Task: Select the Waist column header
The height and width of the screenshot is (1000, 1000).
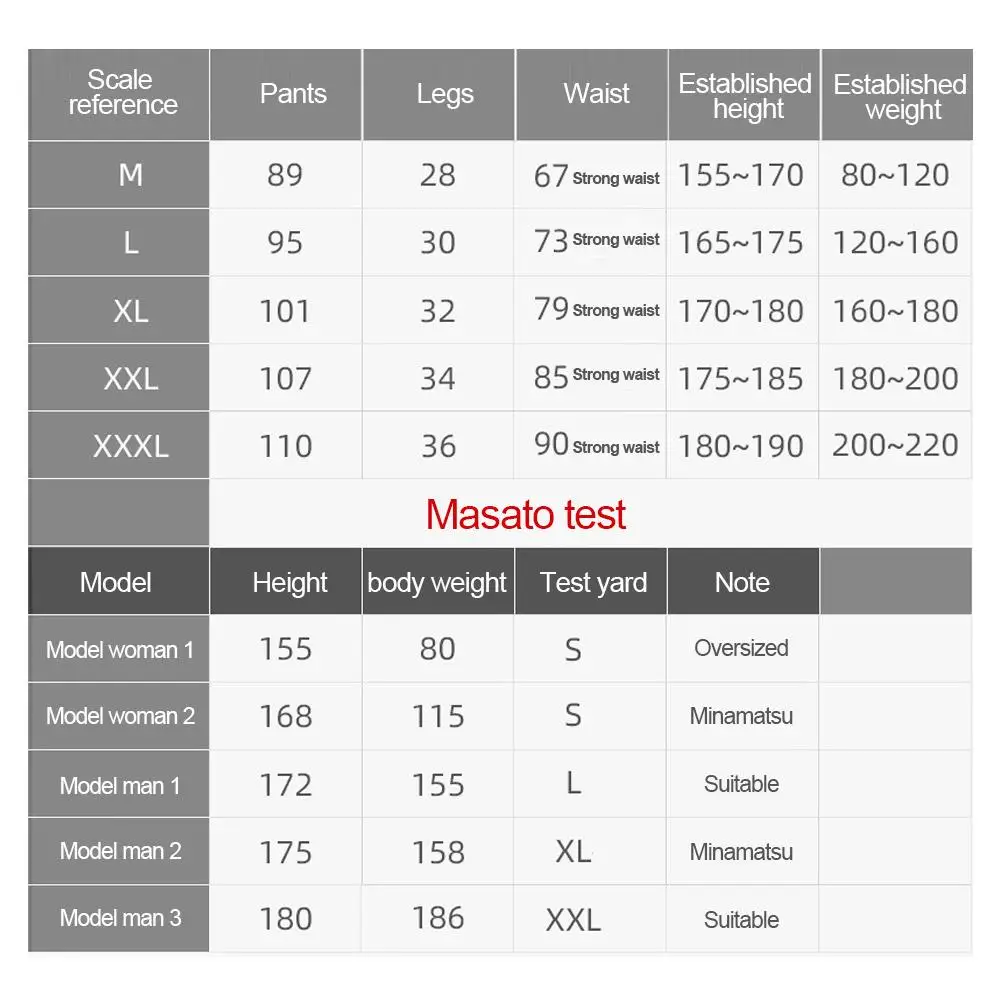Action: (x=596, y=94)
